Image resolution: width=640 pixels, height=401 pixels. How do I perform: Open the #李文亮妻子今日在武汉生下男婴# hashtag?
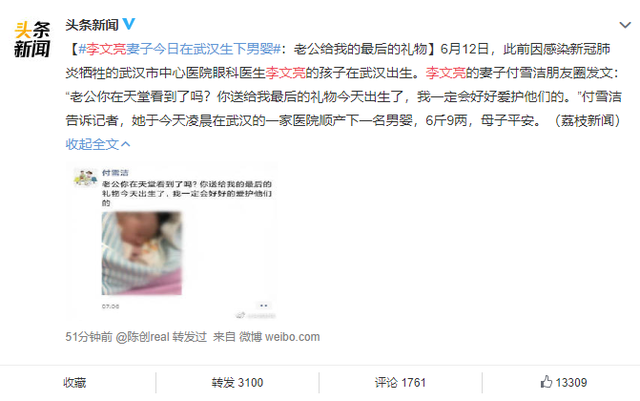coord(179,49)
